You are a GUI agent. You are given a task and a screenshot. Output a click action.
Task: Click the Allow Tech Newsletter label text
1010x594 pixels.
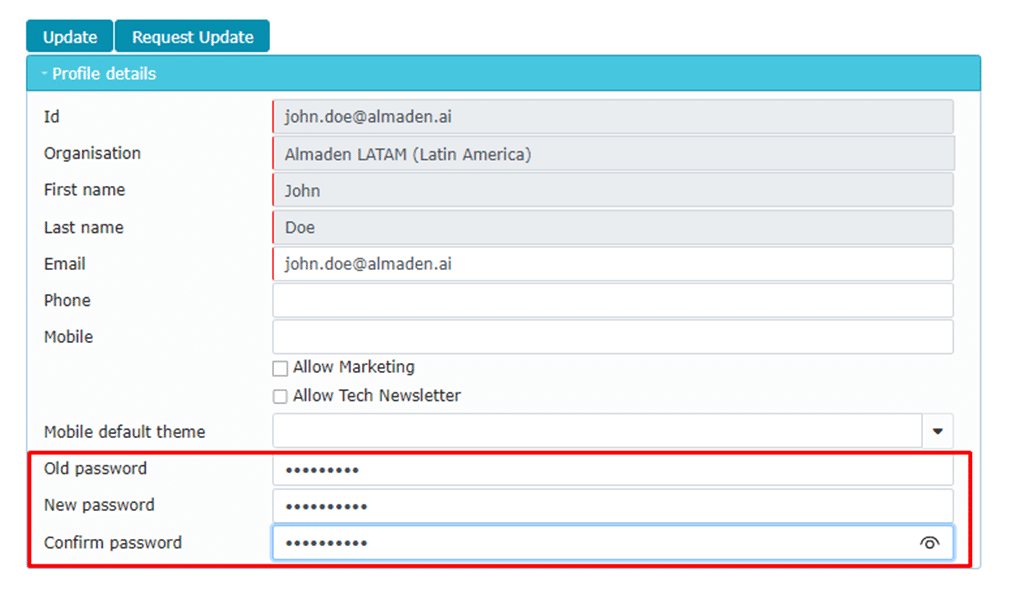coord(376,396)
